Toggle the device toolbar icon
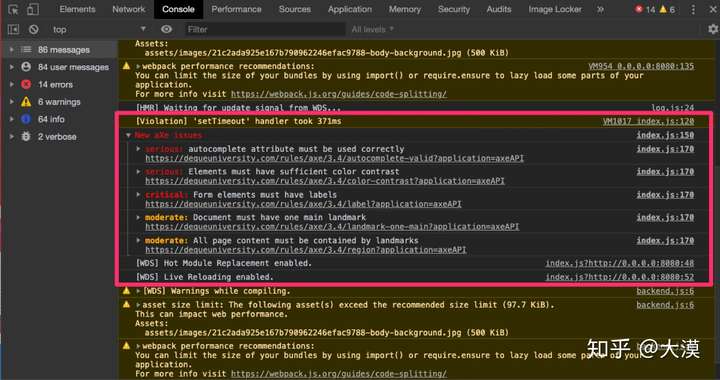This screenshot has height=380, width=720. (x=33, y=9)
